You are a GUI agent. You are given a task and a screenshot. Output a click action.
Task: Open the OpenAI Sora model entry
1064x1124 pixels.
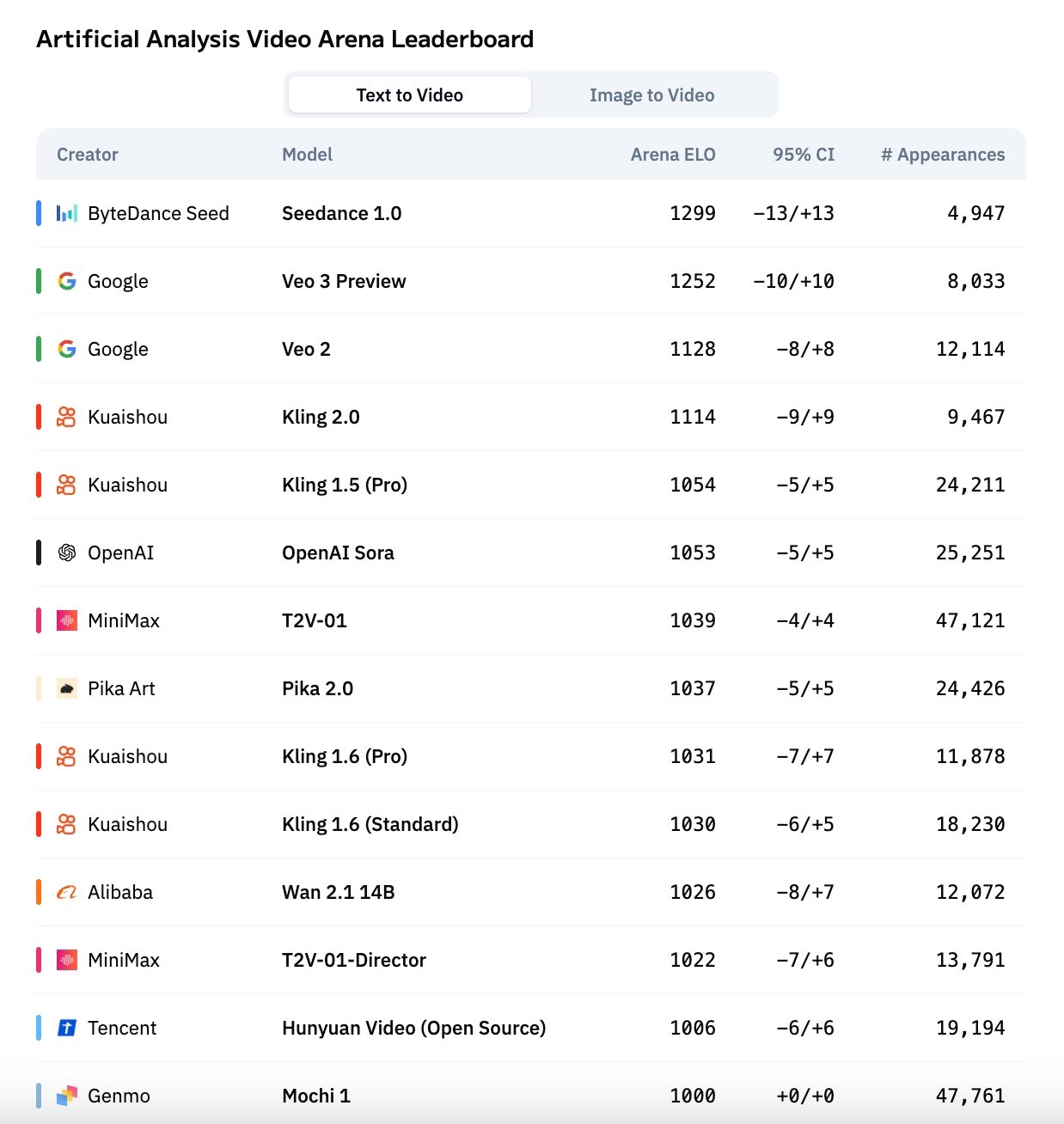(338, 553)
